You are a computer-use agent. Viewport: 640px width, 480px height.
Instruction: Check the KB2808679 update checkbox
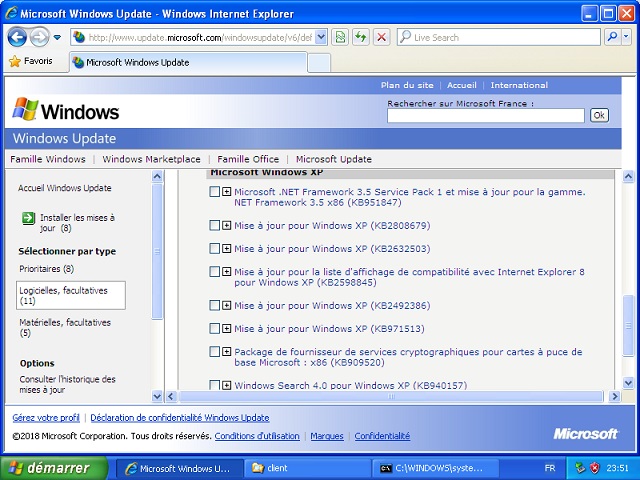214,225
